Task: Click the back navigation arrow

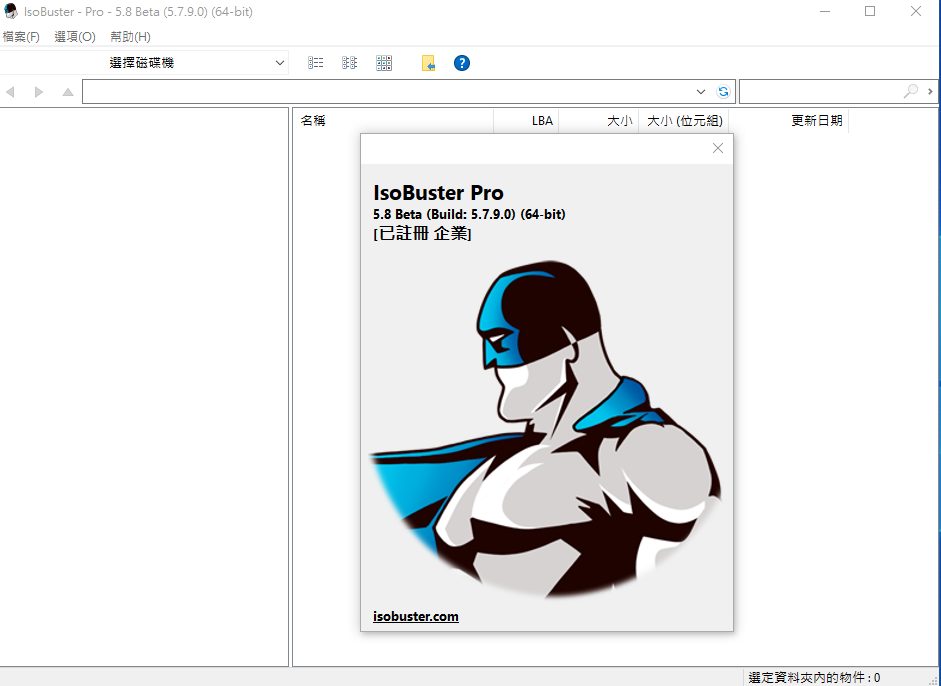Action: click(x=11, y=92)
